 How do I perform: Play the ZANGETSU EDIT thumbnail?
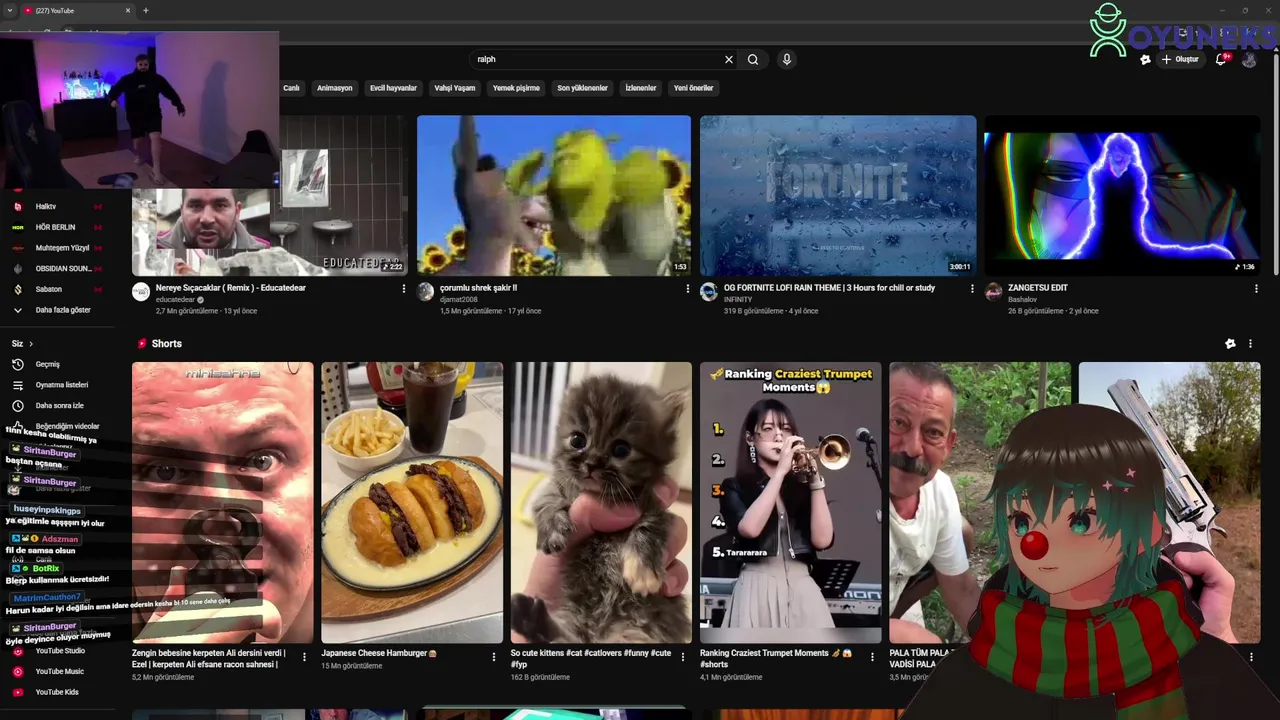1122,195
